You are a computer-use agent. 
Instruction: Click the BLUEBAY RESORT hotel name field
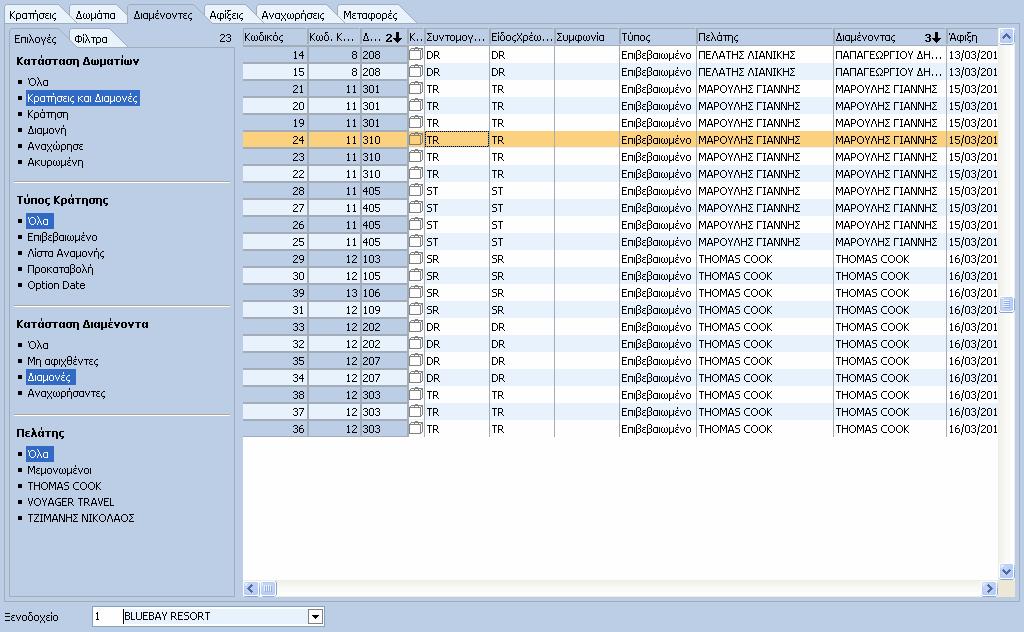coord(215,616)
